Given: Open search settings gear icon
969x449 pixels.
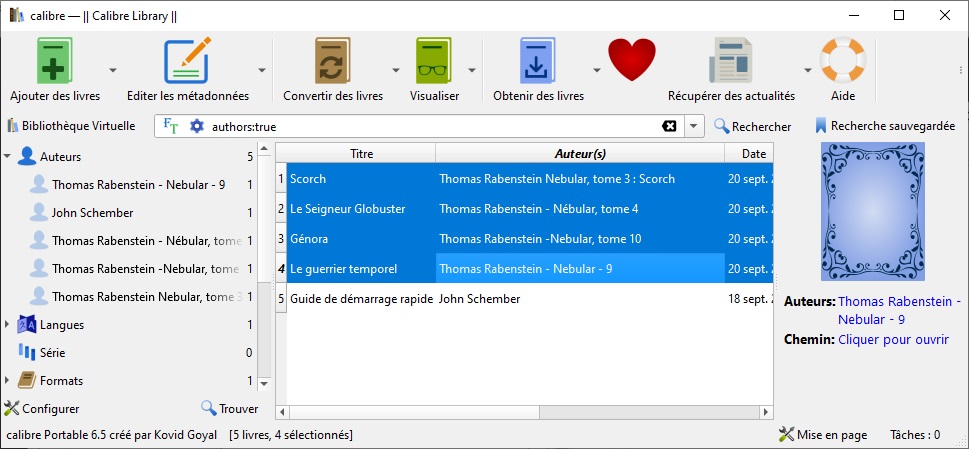Looking at the screenshot, I should click(197, 127).
